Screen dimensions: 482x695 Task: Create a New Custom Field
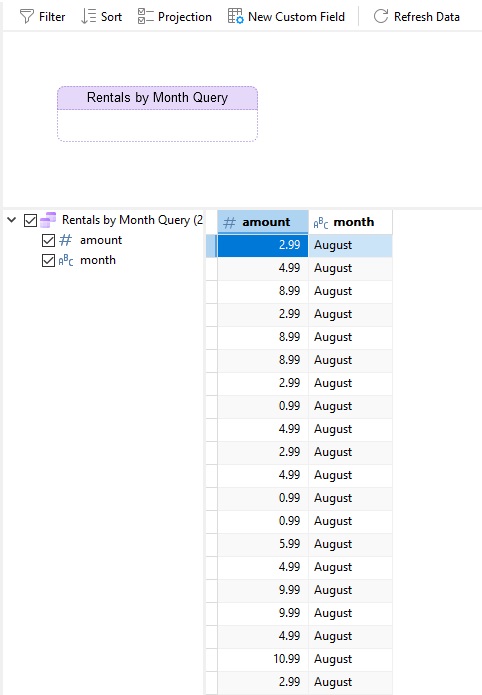286,16
